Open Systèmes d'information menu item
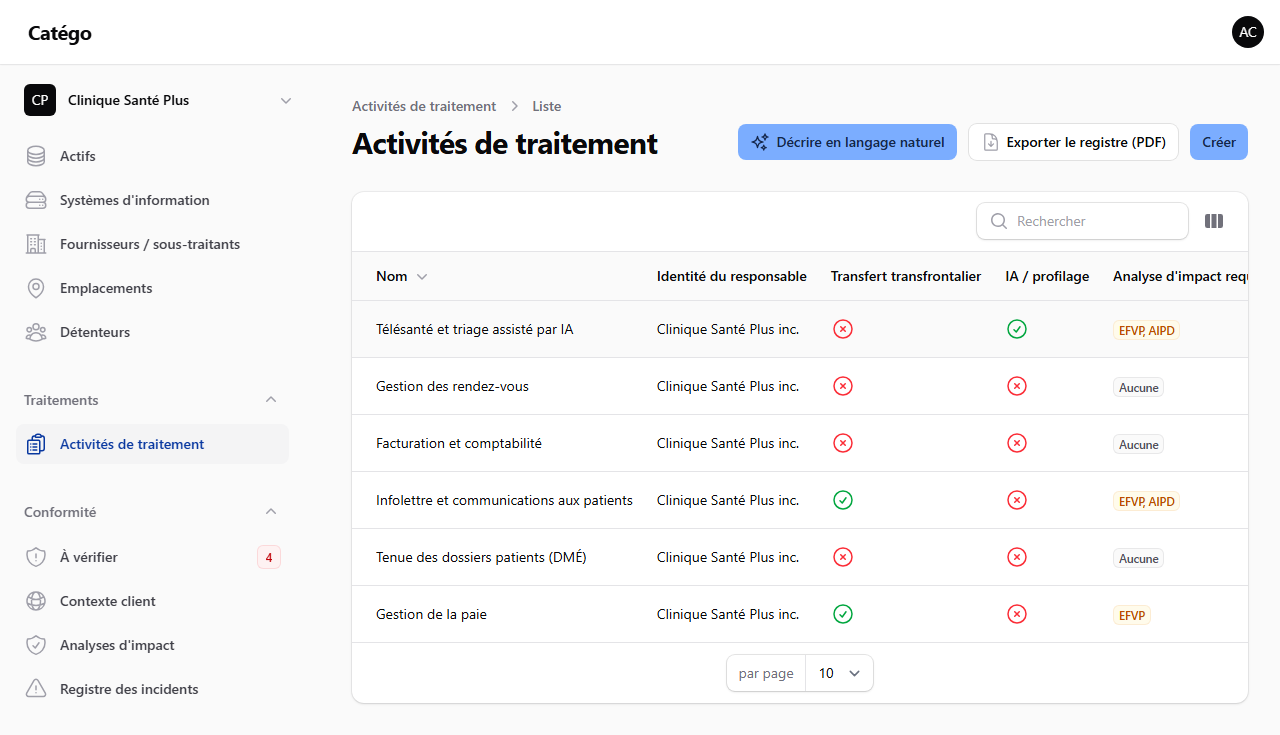Screen dimensions: 1280x735 [x=152, y=200]
